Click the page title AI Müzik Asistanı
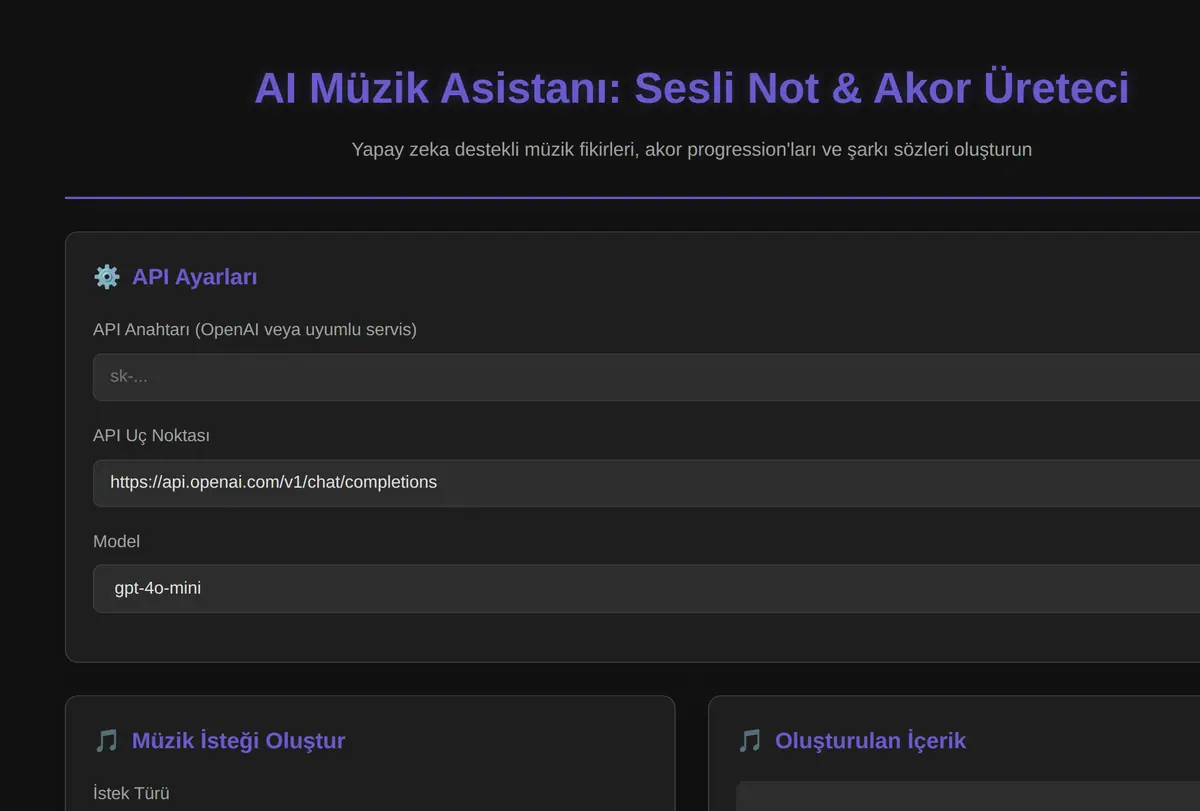The image size is (1200, 811). 691,88
